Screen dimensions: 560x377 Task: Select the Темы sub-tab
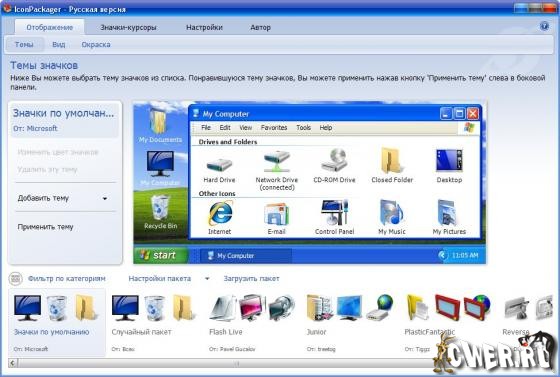(24, 45)
